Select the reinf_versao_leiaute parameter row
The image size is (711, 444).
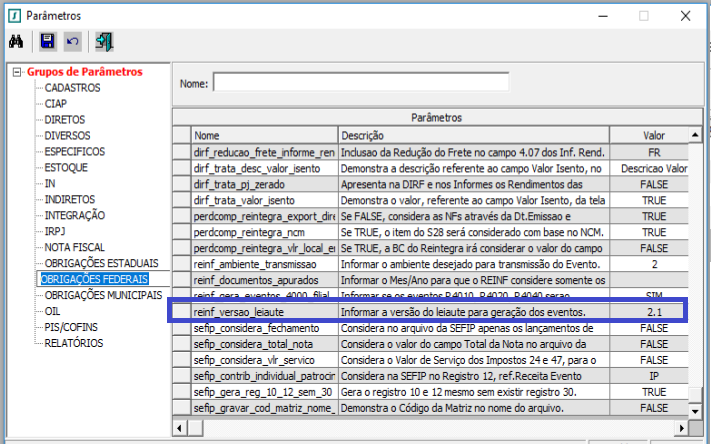[x=264, y=312]
